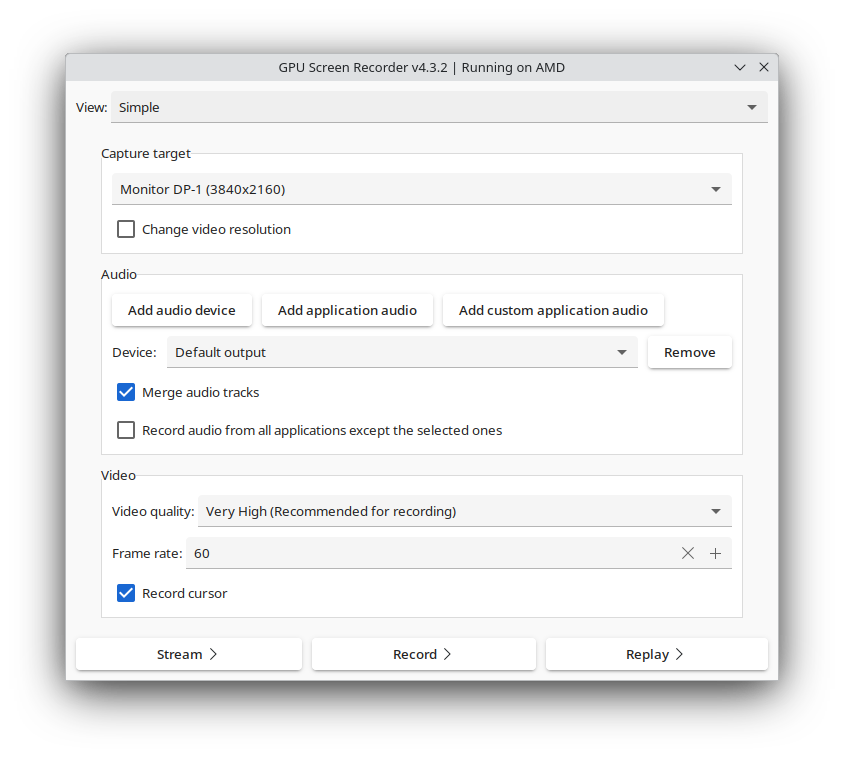Enable Change video resolution checkbox
844x758 pixels.
(x=126, y=229)
